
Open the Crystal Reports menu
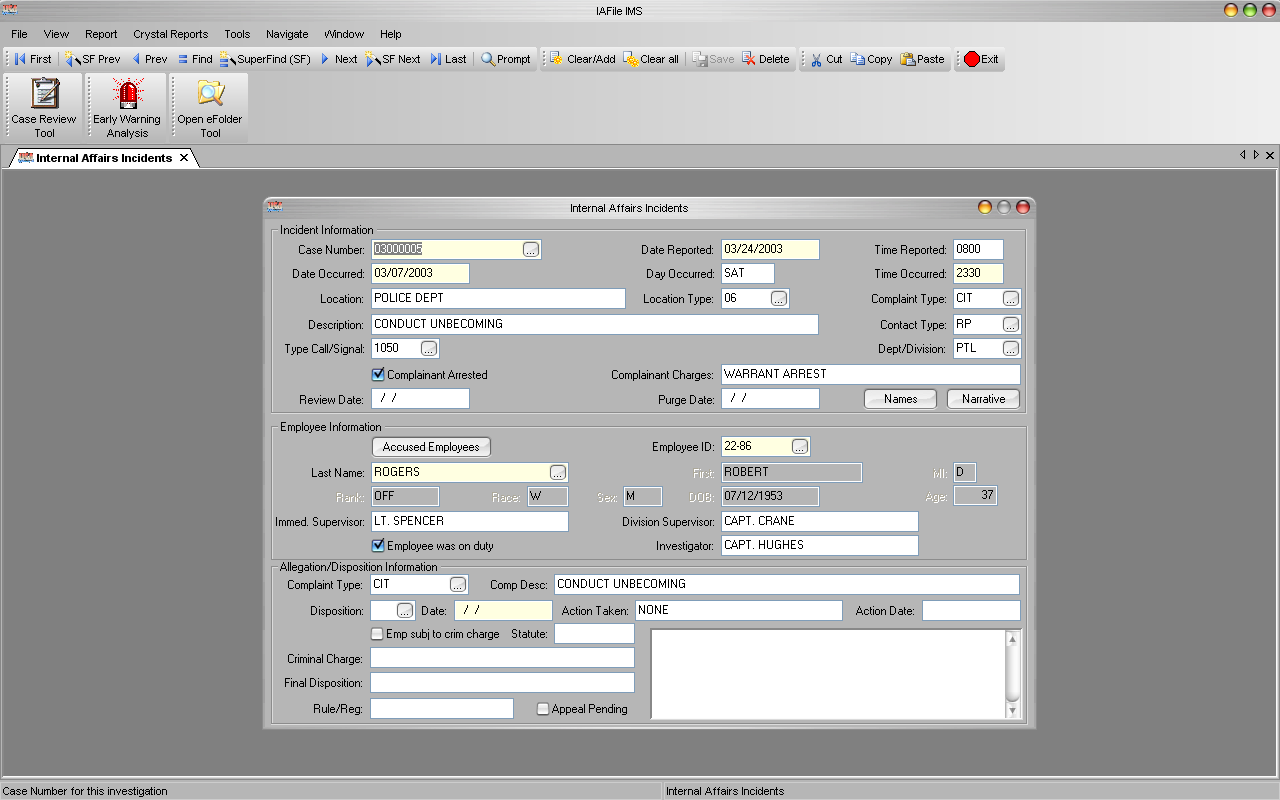(x=170, y=34)
